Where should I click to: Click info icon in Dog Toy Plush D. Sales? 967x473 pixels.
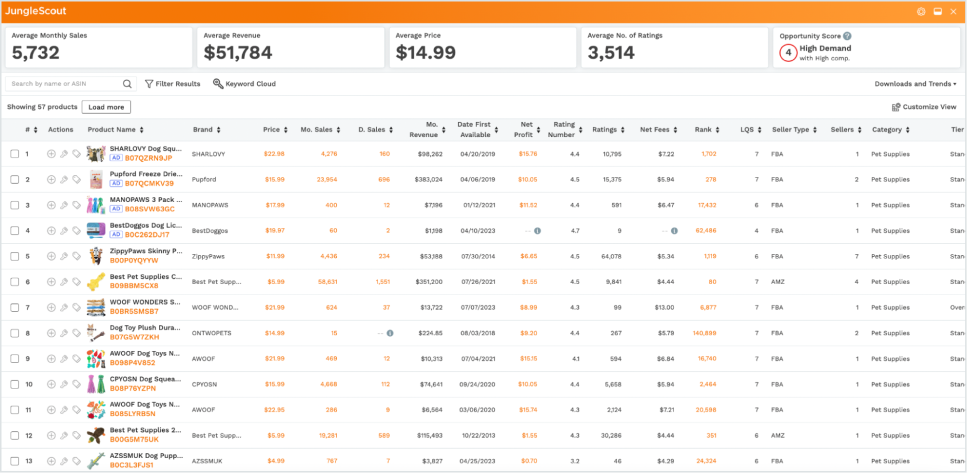click(390, 333)
